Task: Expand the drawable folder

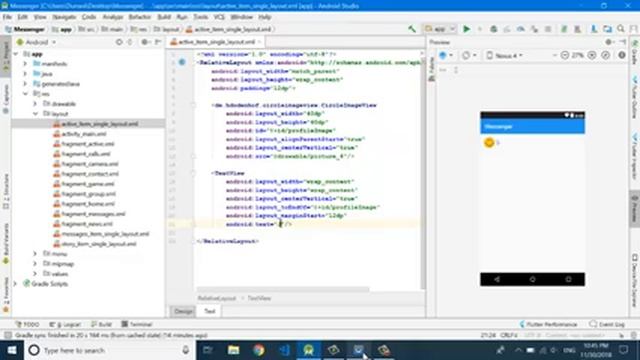Action: pos(36,104)
